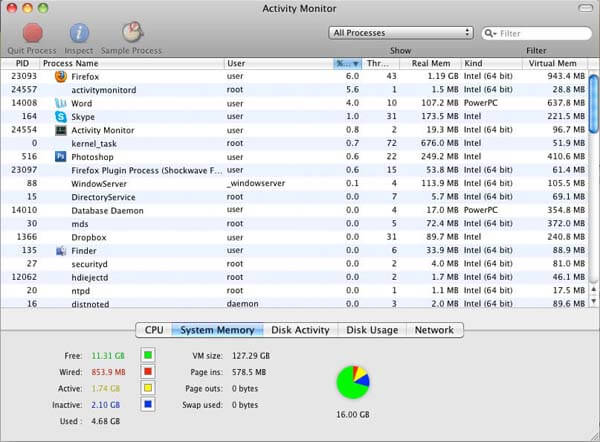
Task: Select the Finder process icon
Action: (60, 250)
